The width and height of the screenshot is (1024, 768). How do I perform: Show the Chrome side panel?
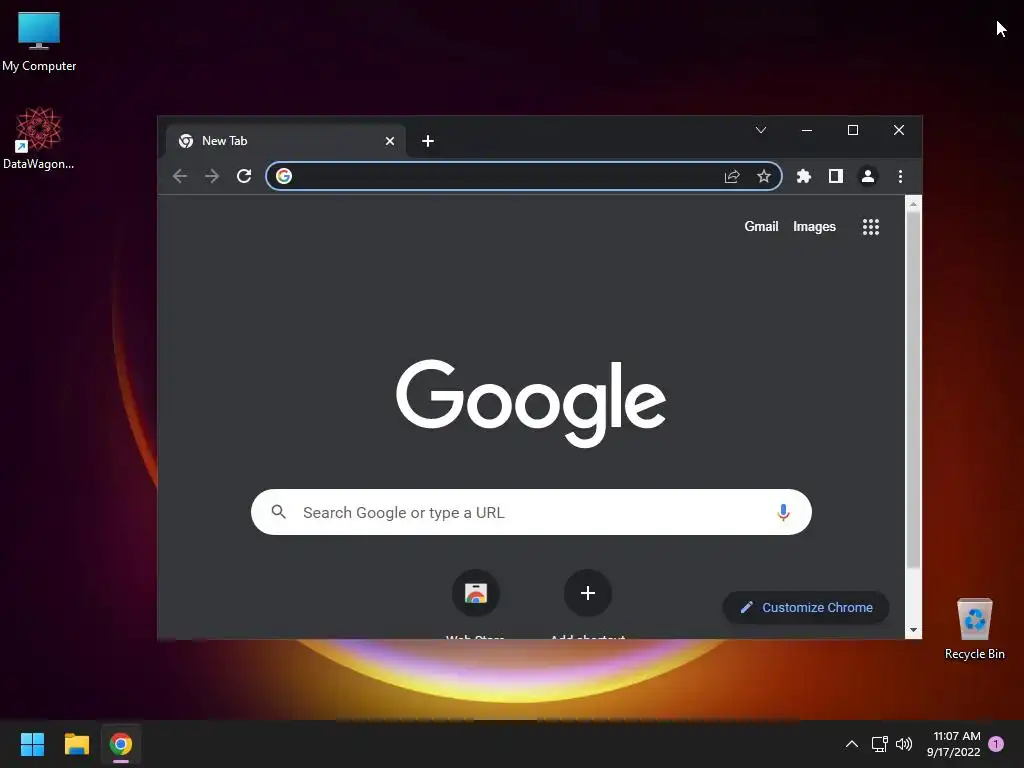click(836, 176)
